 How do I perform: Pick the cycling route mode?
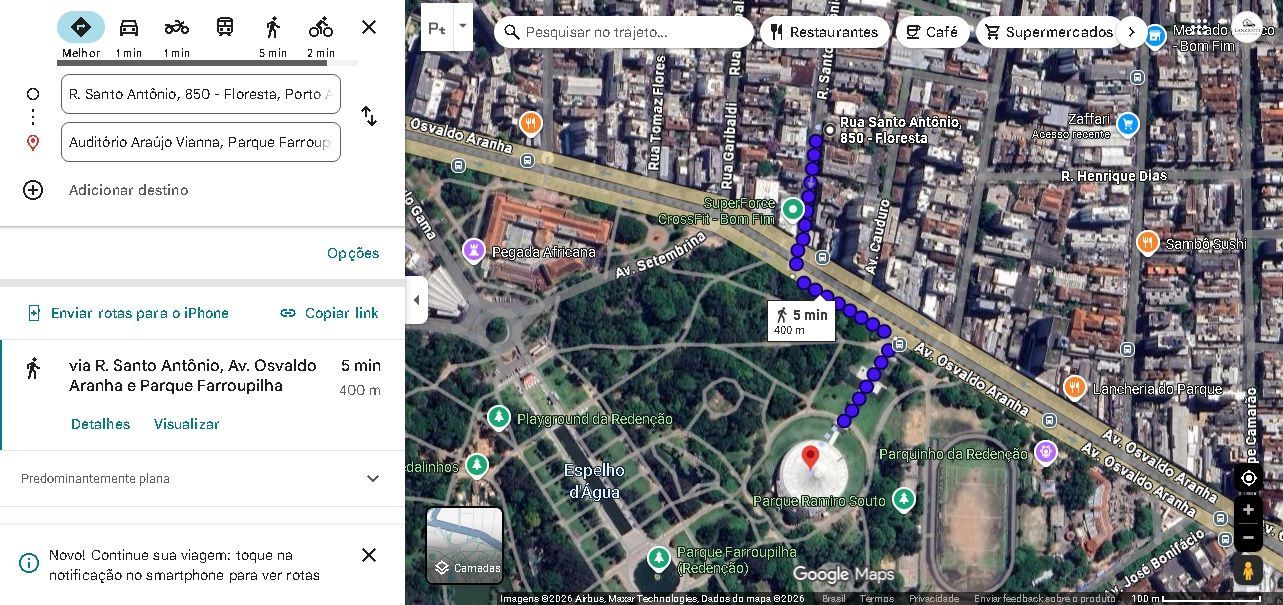coord(320,27)
